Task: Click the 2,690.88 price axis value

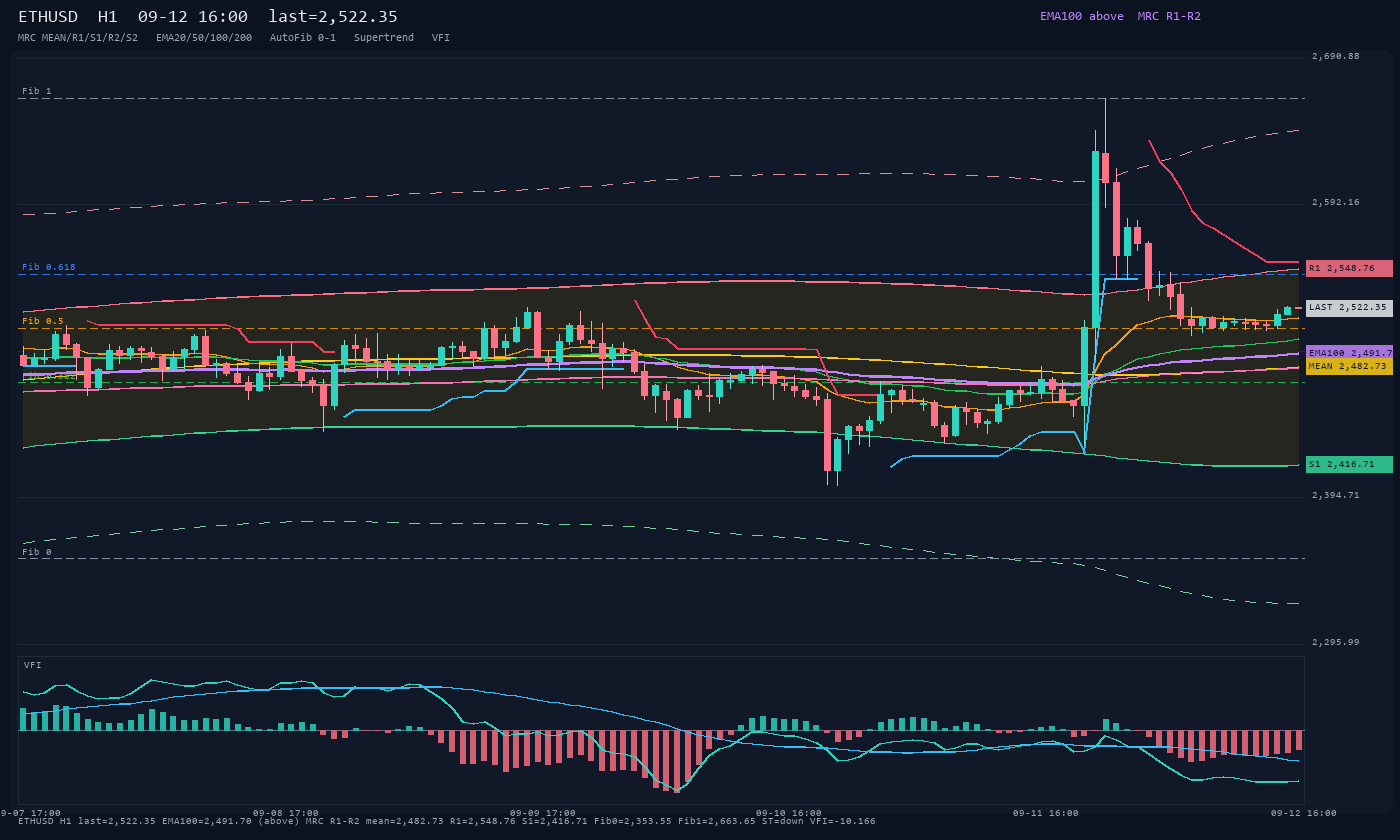Action: click(1336, 56)
